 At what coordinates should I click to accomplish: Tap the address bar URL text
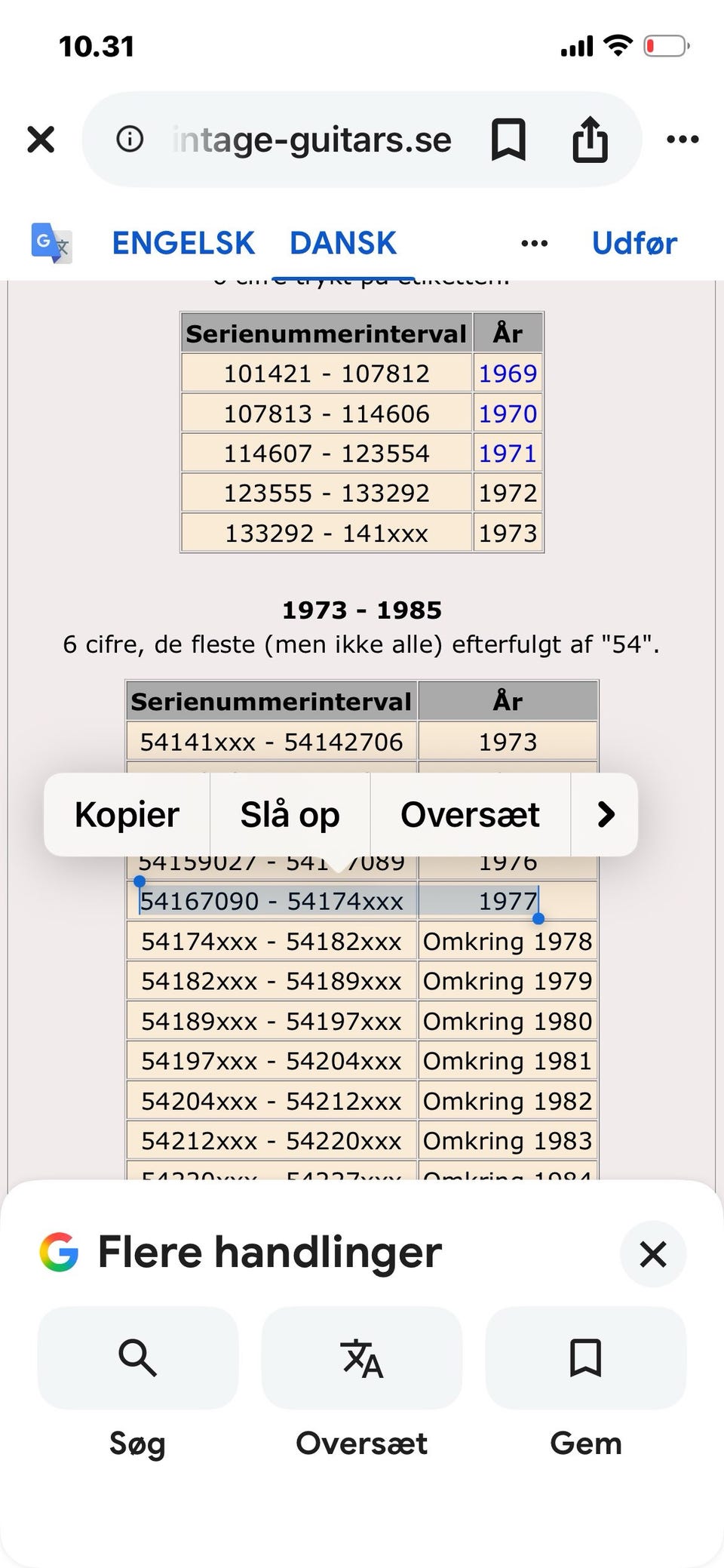312,140
